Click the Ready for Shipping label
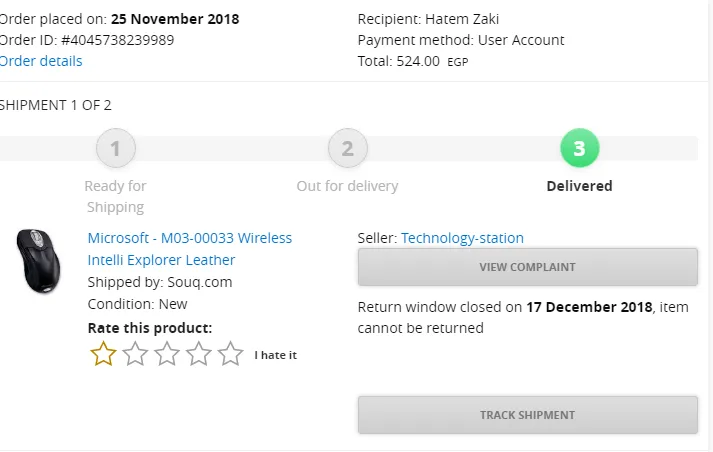713x452 pixels. point(116,196)
